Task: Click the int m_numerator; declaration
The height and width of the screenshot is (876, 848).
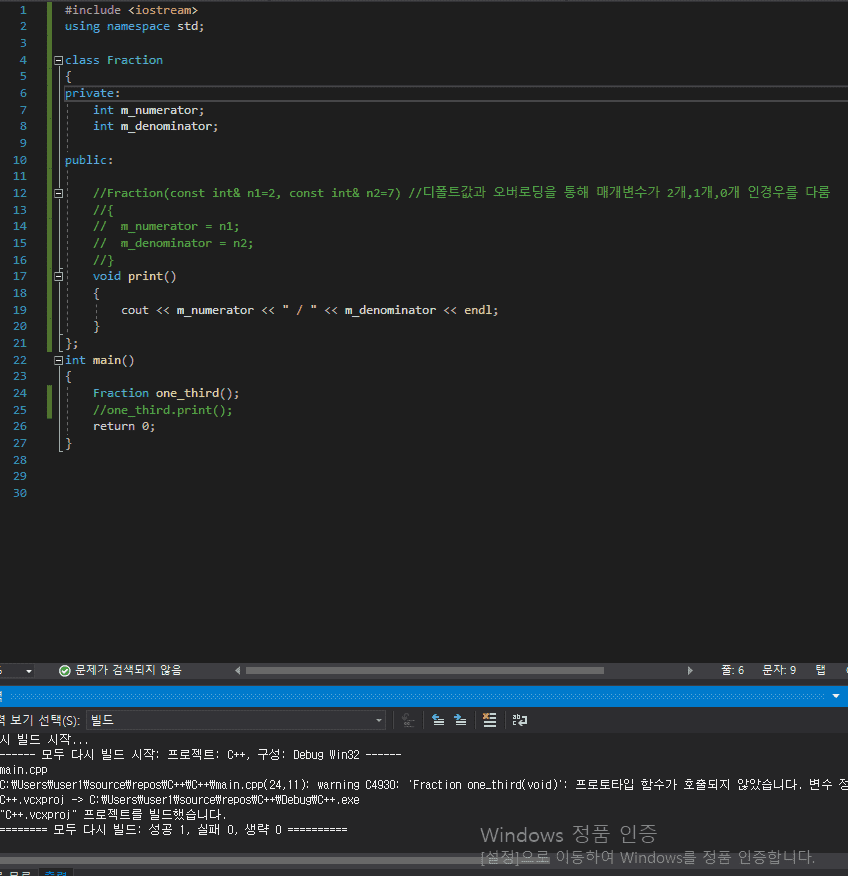Action: (x=149, y=110)
